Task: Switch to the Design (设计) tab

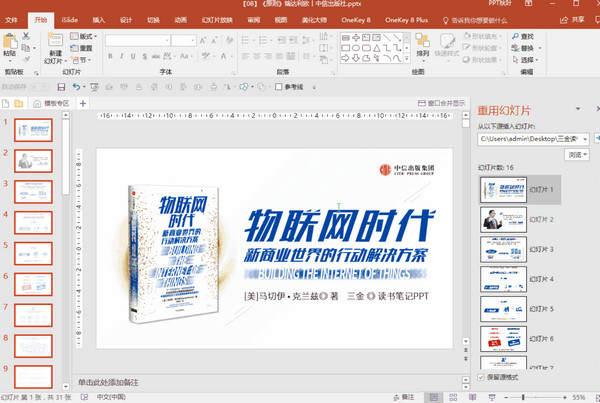Action: tap(126, 20)
